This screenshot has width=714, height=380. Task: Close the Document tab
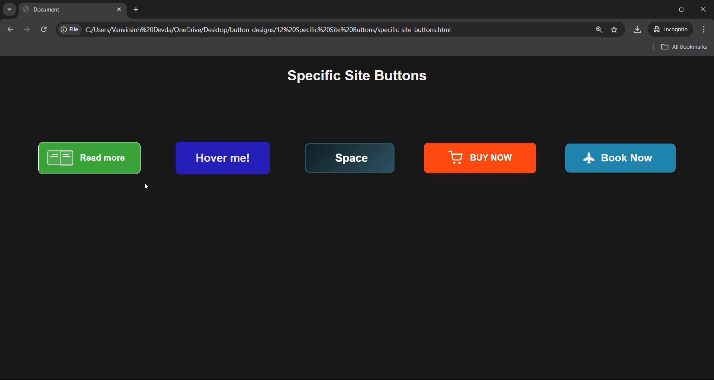[119, 9]
